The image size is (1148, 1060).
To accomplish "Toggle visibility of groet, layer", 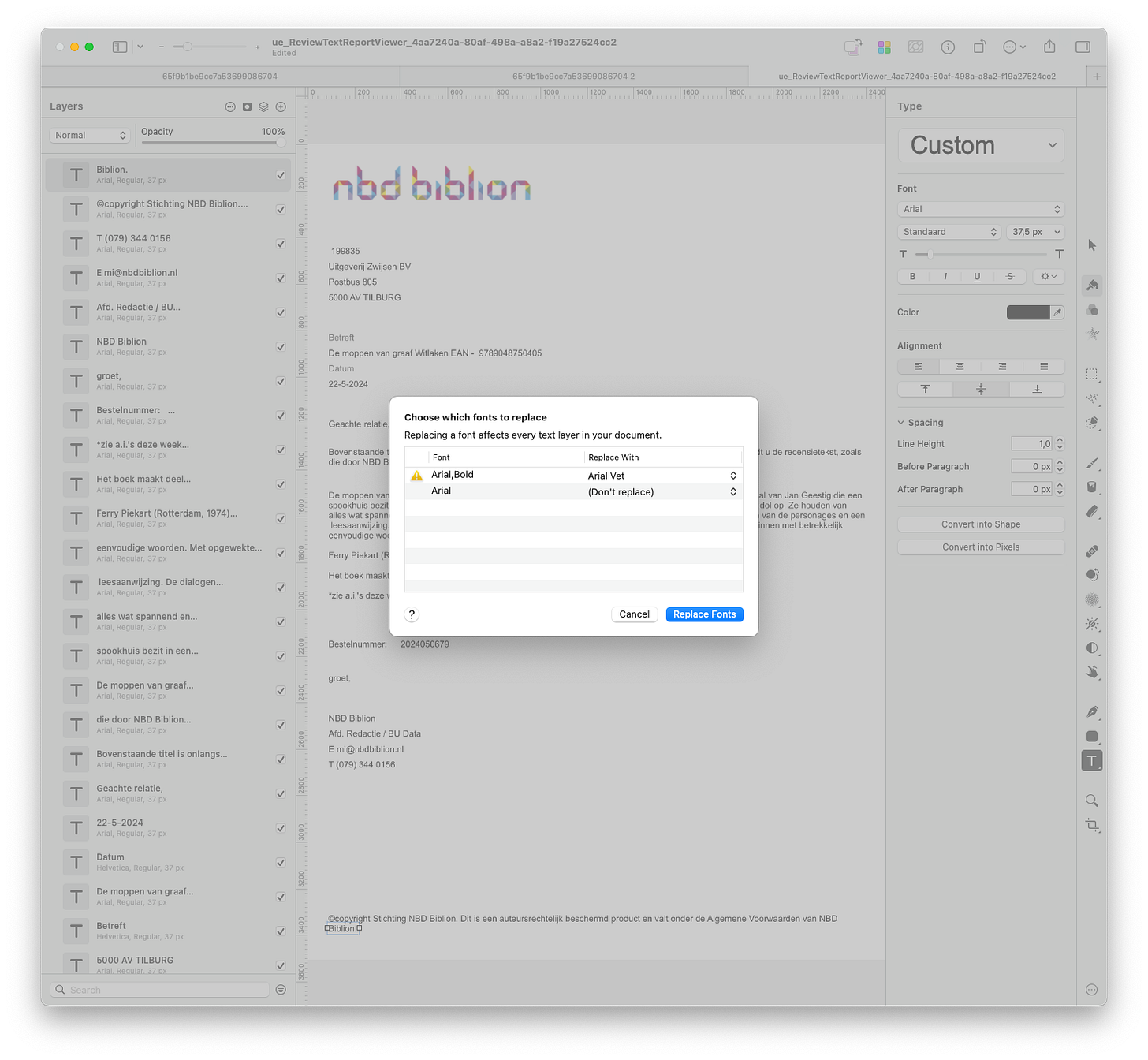I will (281, 381).
